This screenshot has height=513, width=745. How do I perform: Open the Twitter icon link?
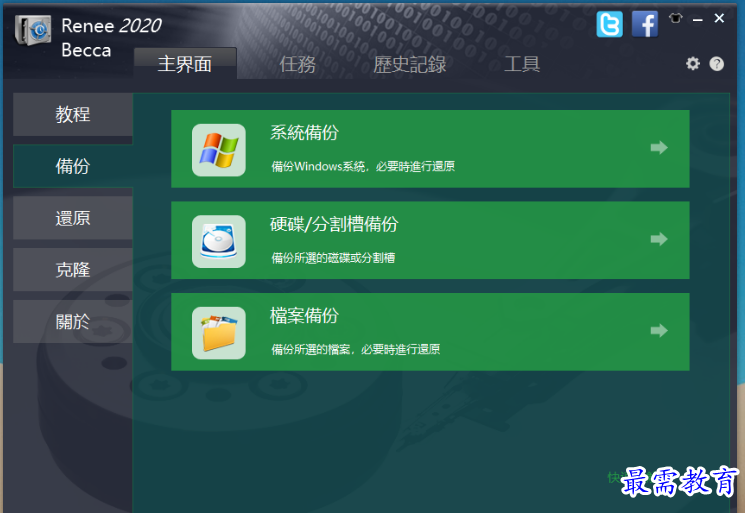tap(610, 24)
